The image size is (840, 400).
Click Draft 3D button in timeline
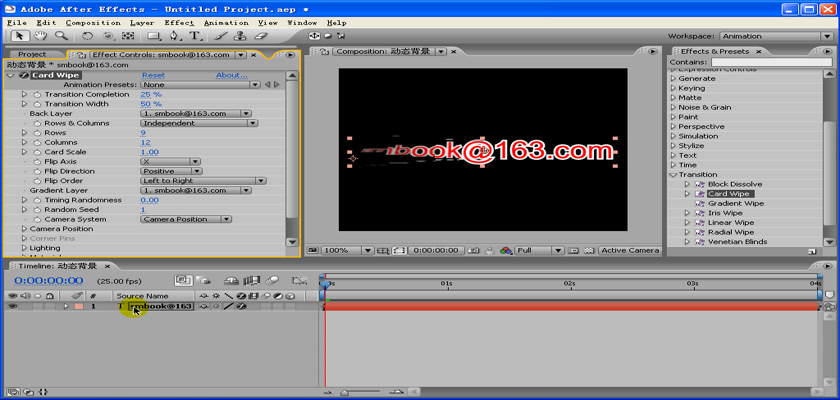[x=202, y=280]
